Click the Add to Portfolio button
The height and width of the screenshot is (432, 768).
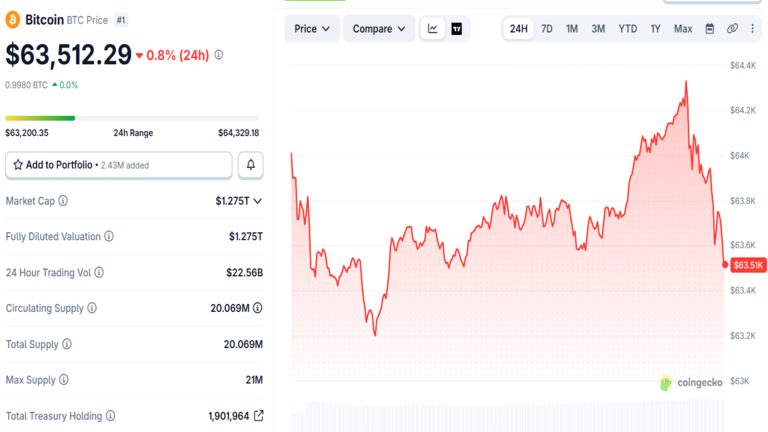(119, 165)
